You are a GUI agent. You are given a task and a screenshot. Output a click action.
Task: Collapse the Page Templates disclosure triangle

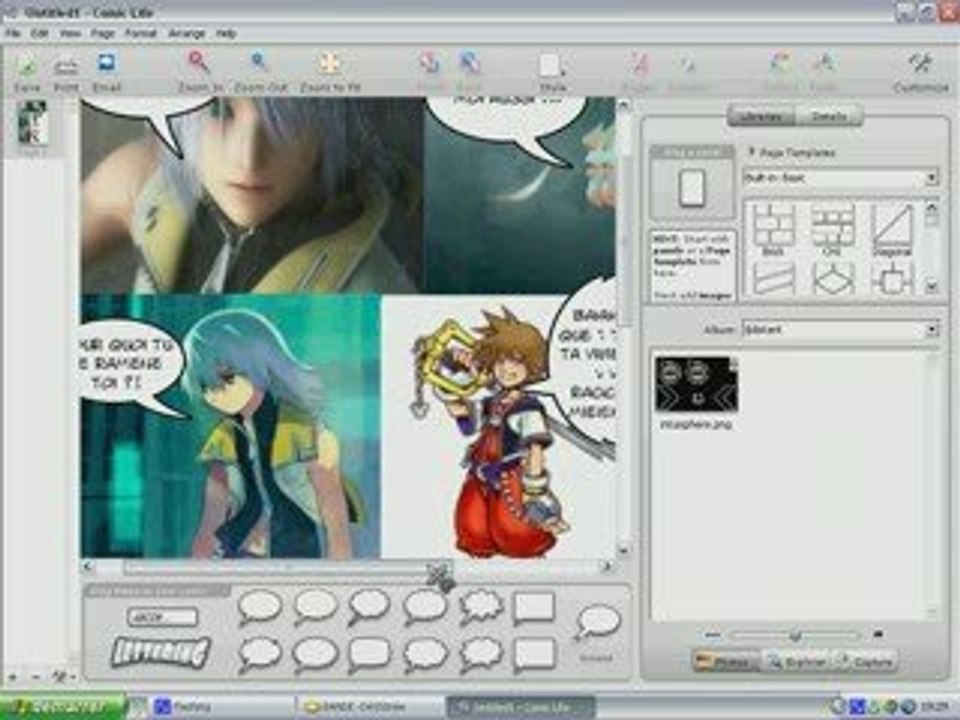coord(751,151)
